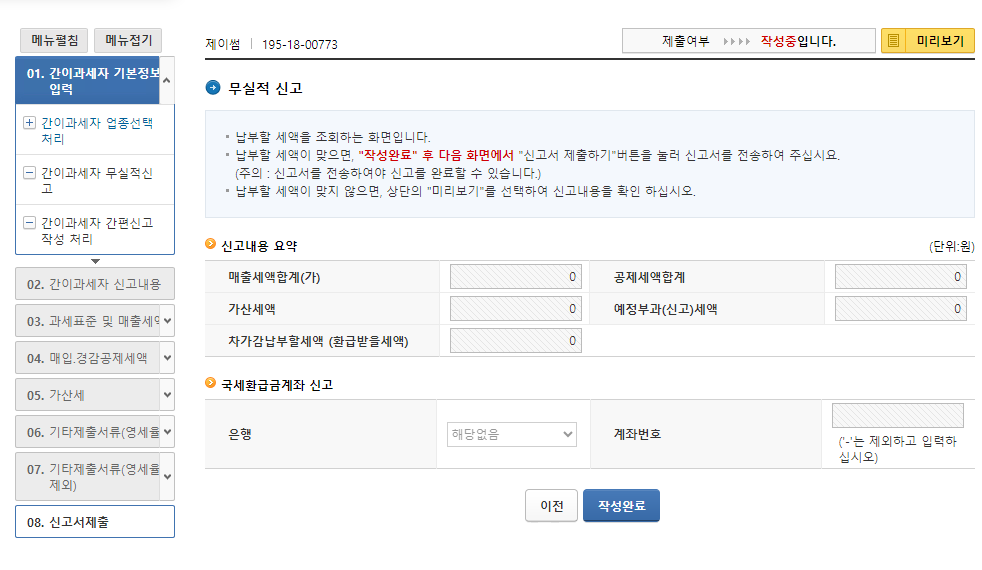Click the 메뉴펼침 expand-menu button
Image resolution: width=982 pixels, height=570 pixels.
54,40
